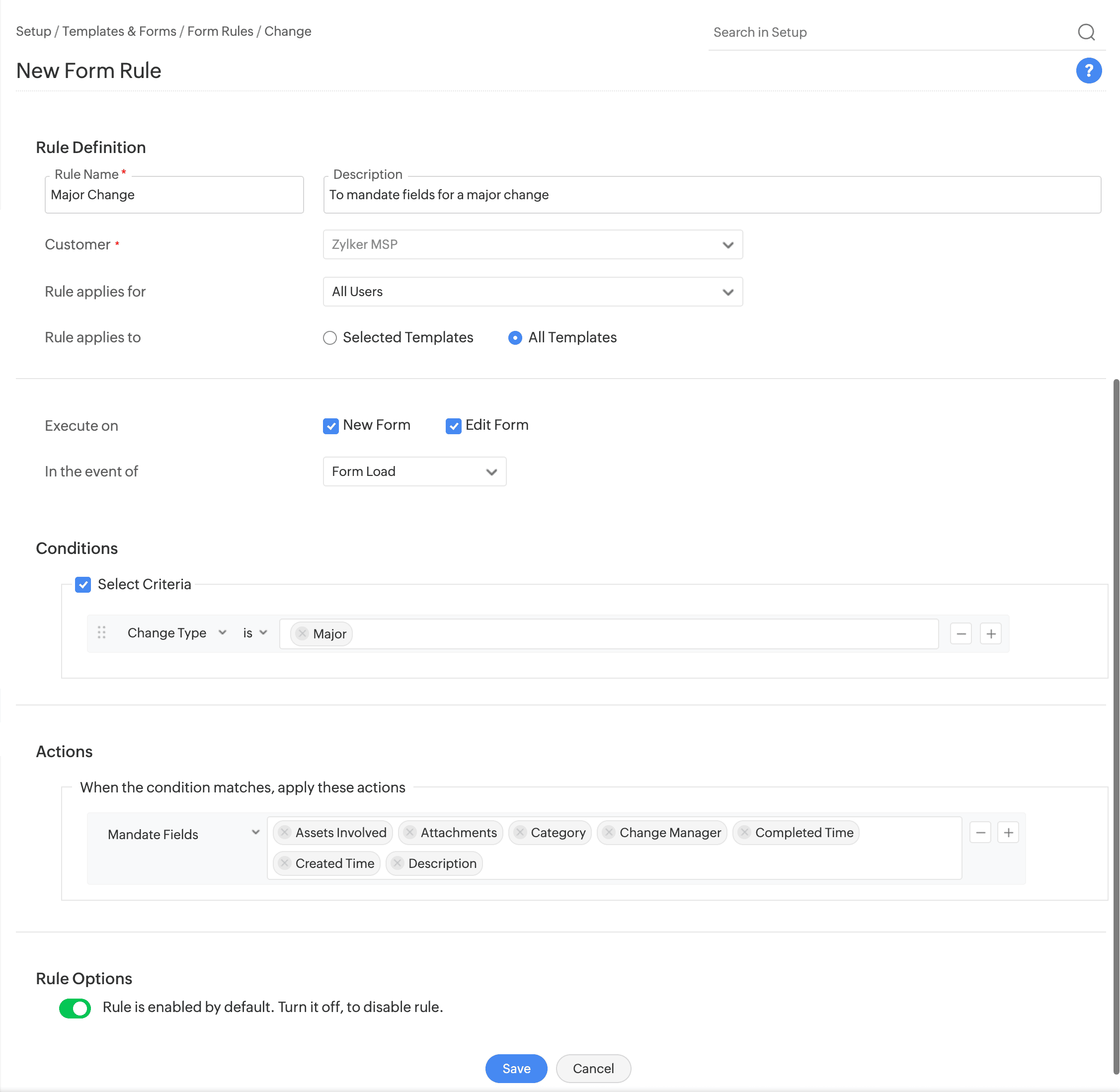
Task: Remove Assets Involved tag from fields
Action: 284,832
